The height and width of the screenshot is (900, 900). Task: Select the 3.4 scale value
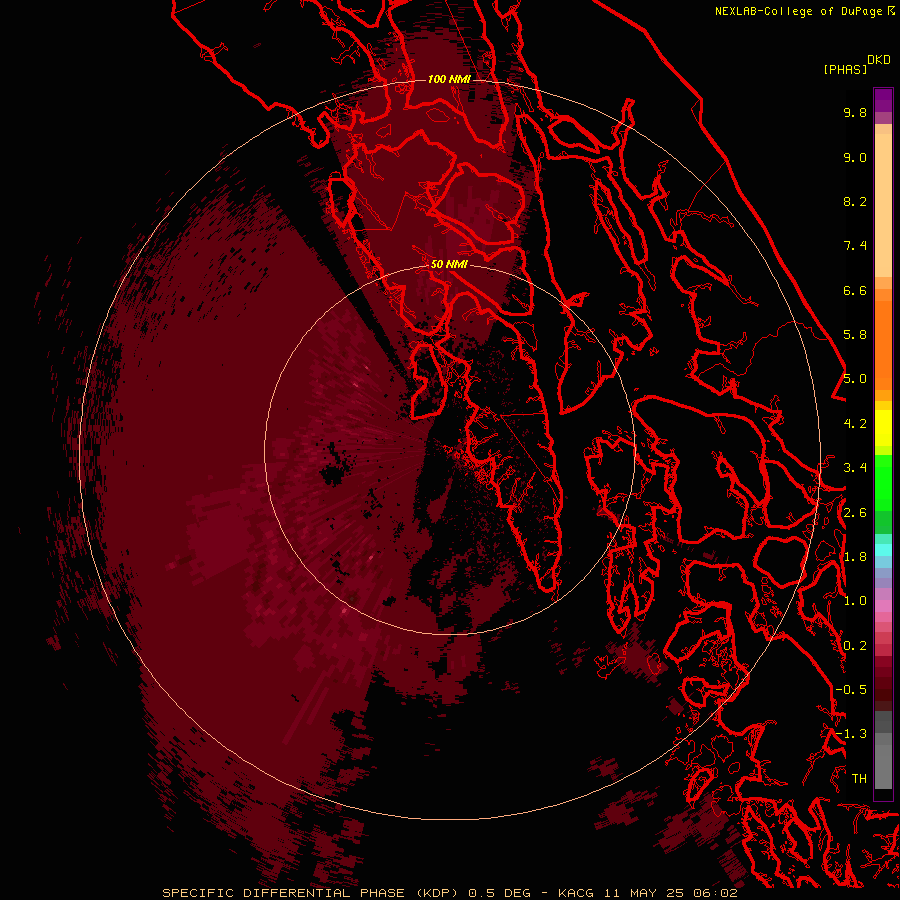click(x=855, y=468)
